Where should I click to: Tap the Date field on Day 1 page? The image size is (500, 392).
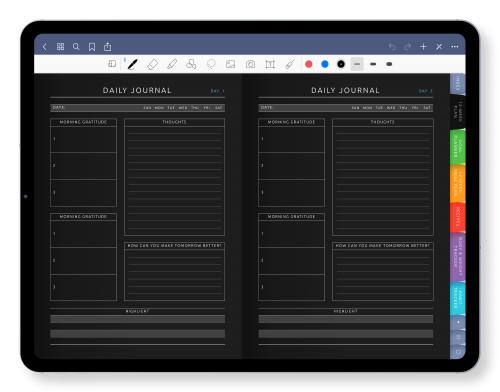(137, 108)
